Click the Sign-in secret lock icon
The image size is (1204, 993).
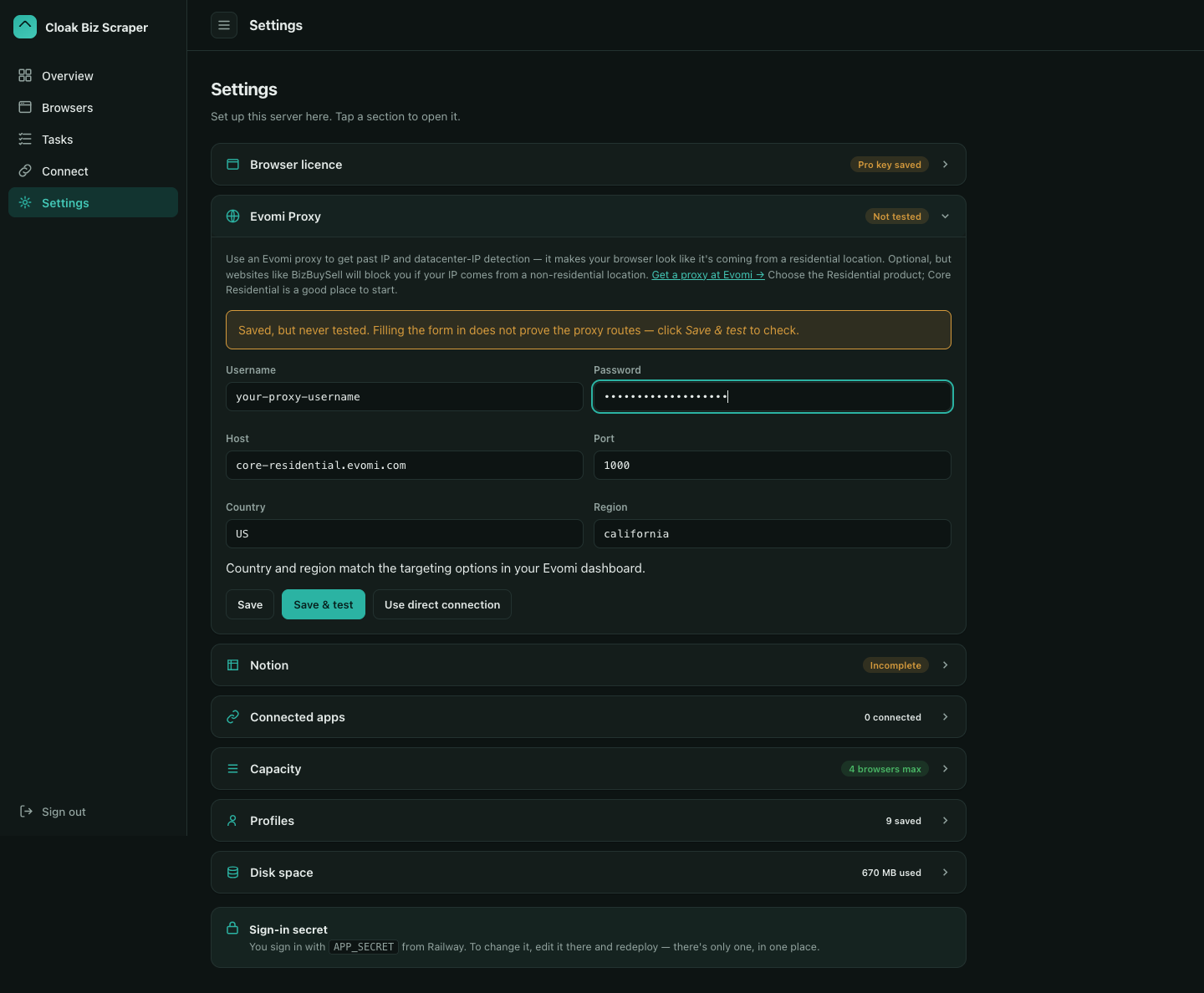(232, 928)
